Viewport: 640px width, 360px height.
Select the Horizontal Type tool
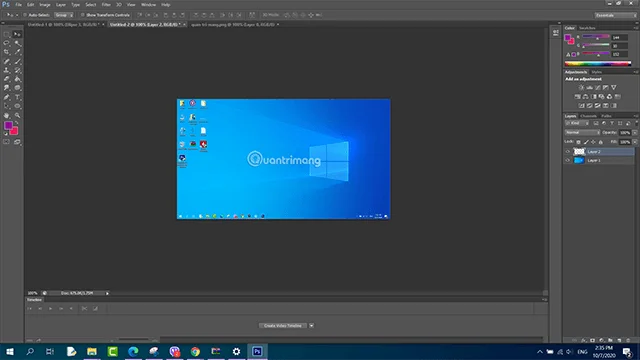click(x=17, y=97)
